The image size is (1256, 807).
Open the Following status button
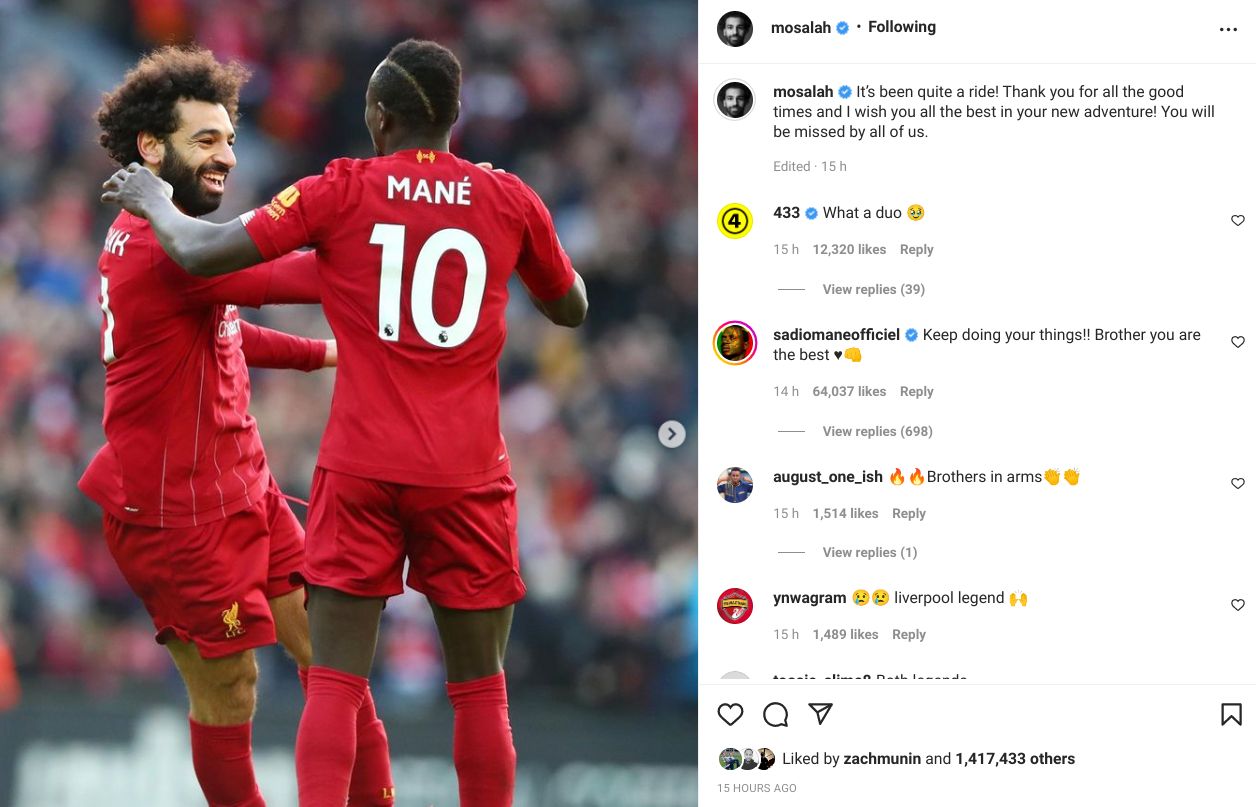point(902,27)
